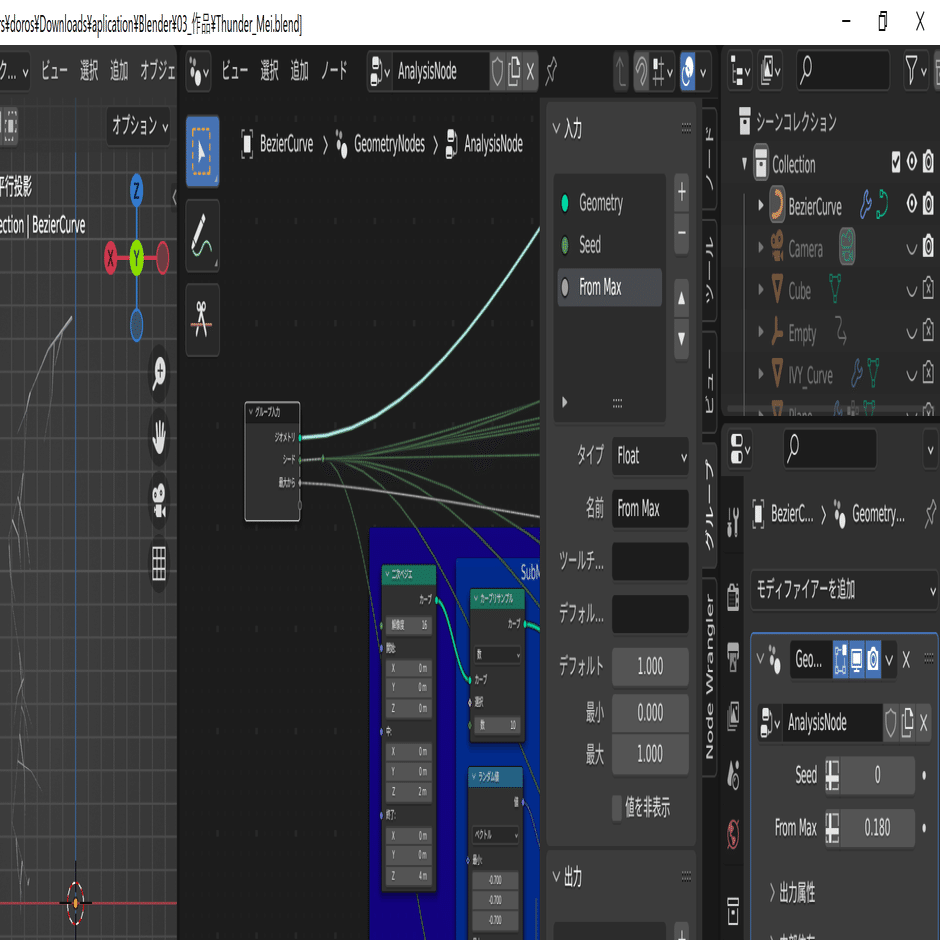Select the Annotate pencil tool

(x=202, y=237)
